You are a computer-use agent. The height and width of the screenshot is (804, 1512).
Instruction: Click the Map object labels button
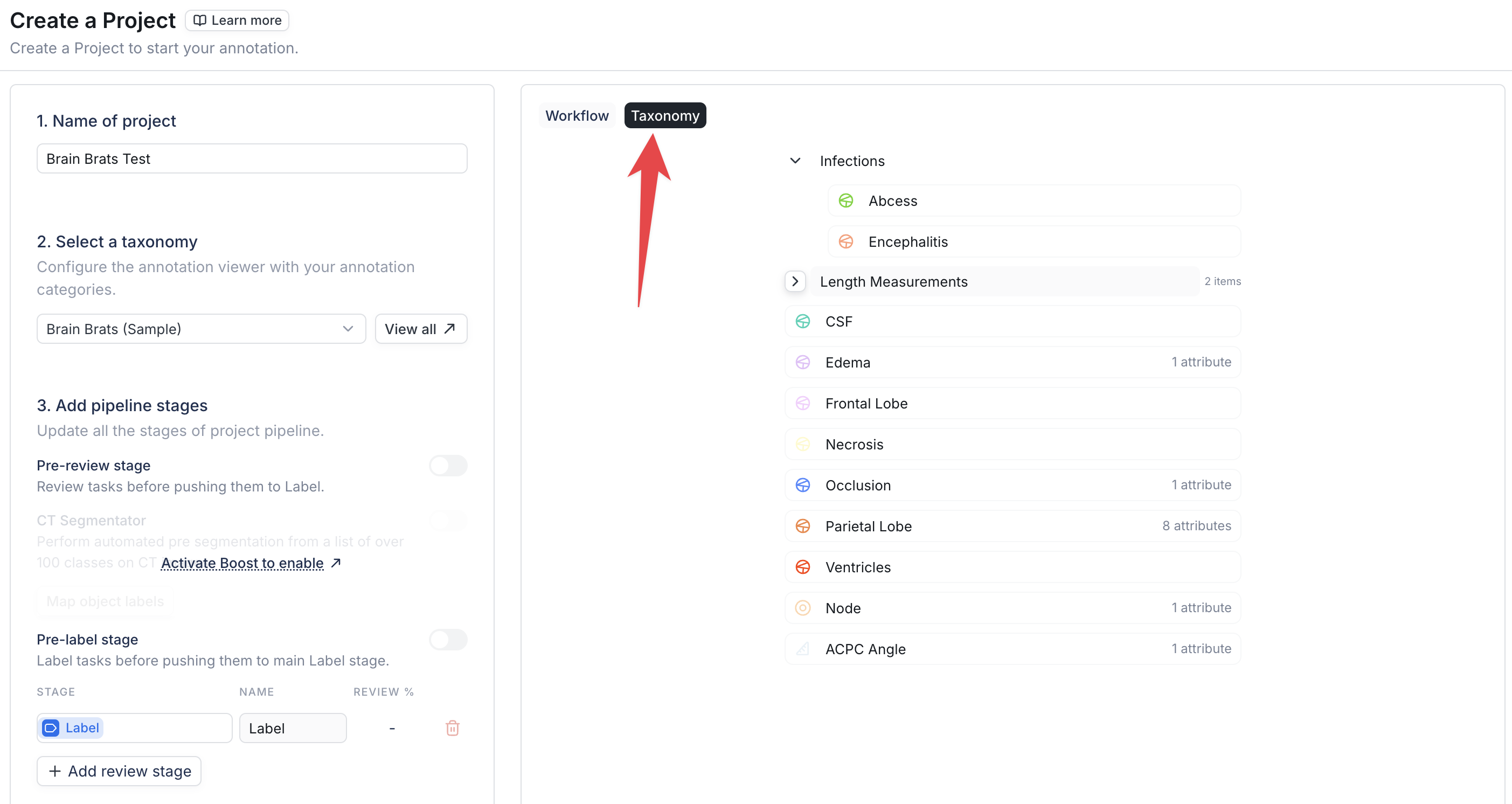(105, 601)
